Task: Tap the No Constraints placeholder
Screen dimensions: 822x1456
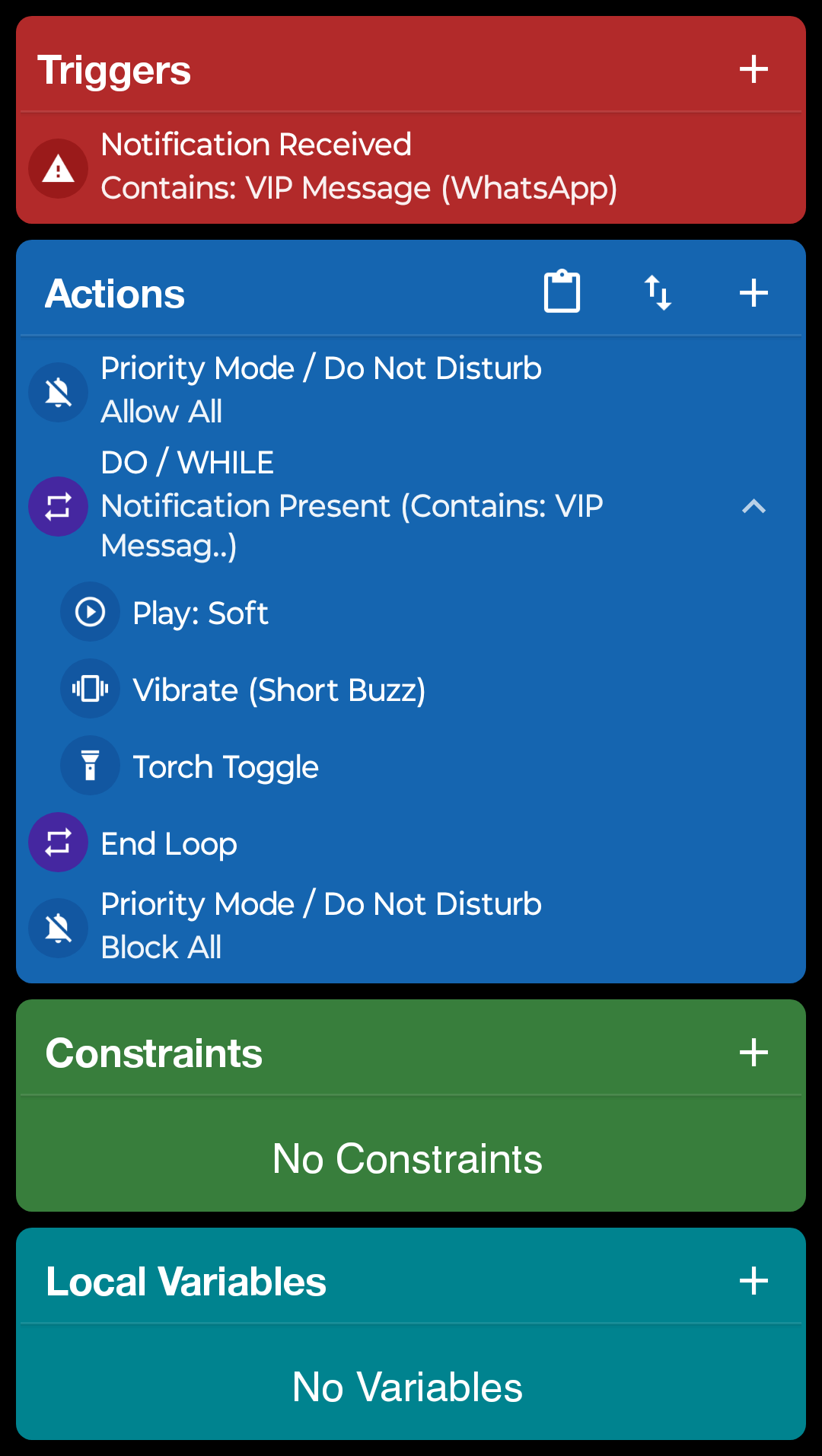Action: click(407, 1159)
